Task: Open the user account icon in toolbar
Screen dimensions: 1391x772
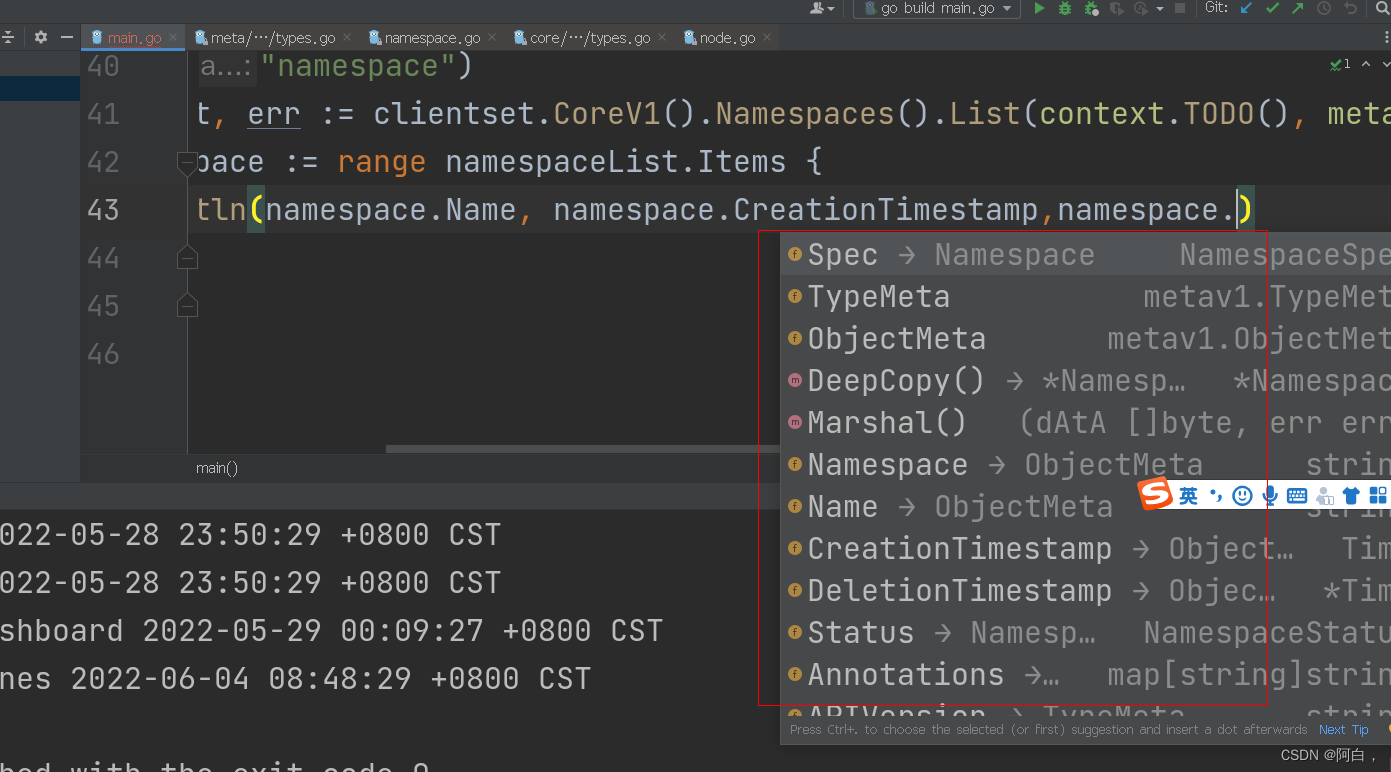Action: pyautogui.click(x=821, y=8)
